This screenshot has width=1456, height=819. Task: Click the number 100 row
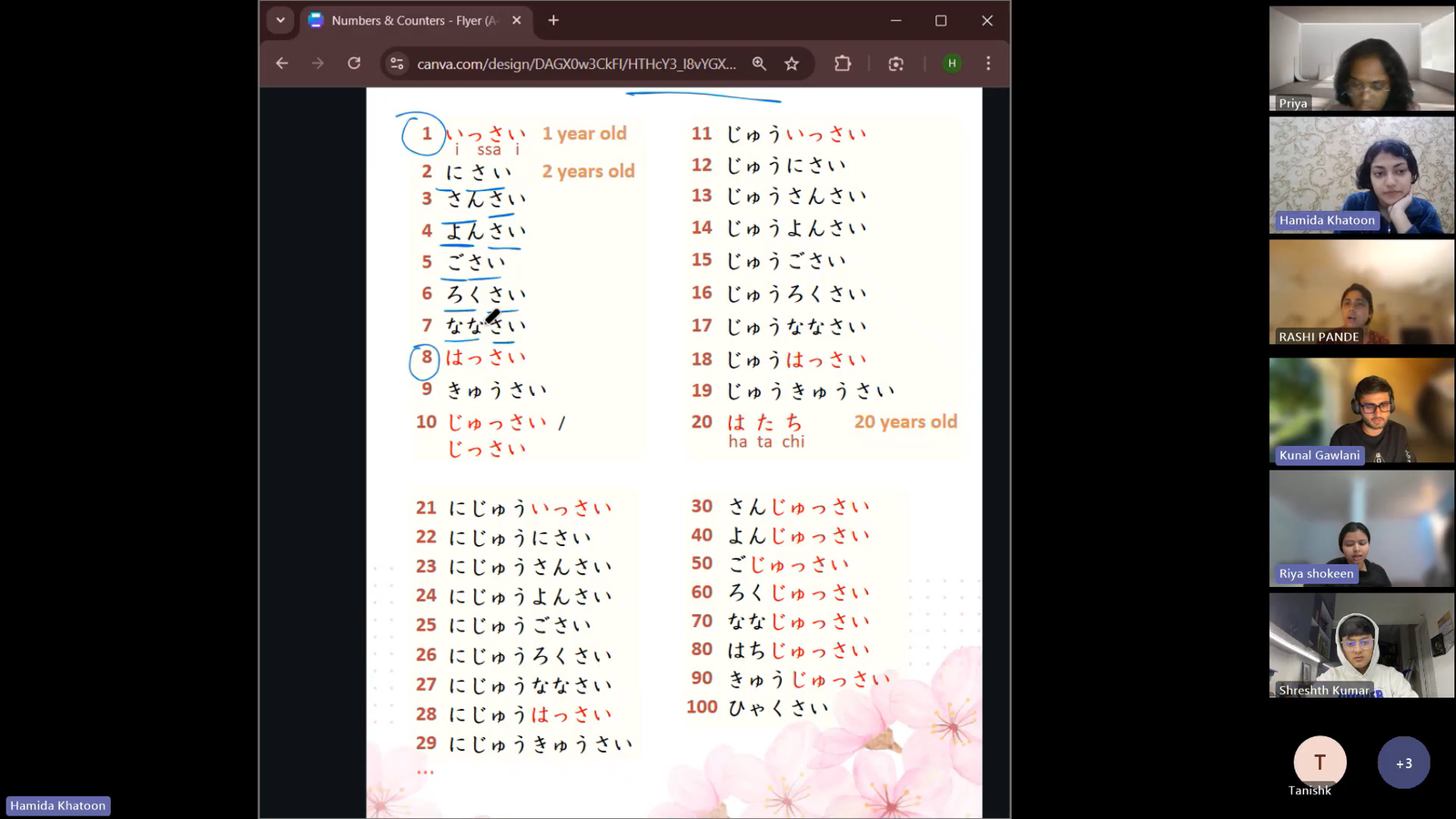(758, 707)
